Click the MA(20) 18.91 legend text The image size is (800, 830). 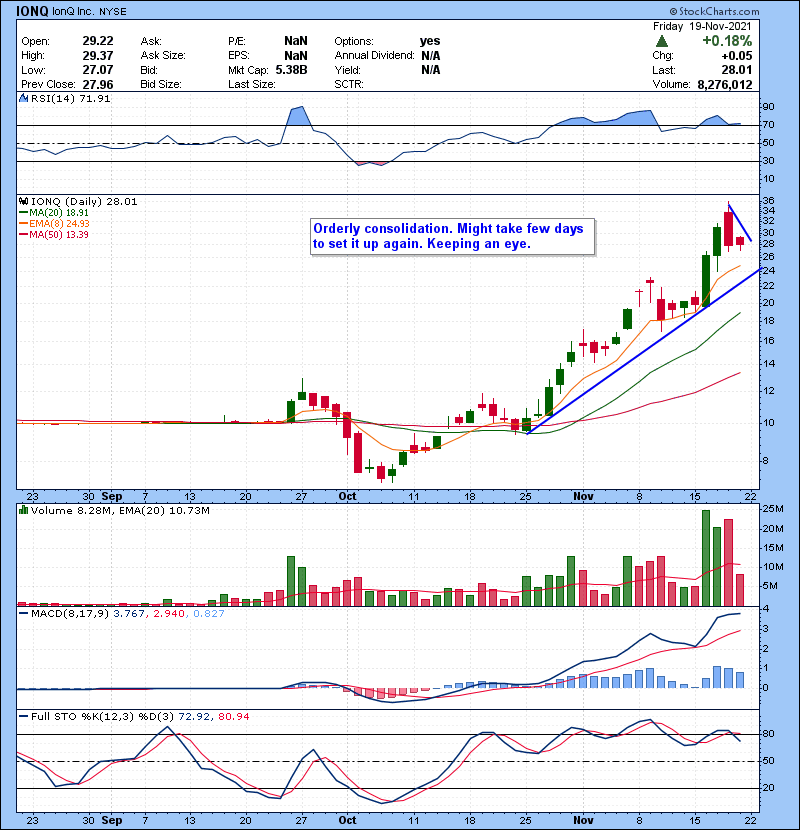click(x=59, y=213)
